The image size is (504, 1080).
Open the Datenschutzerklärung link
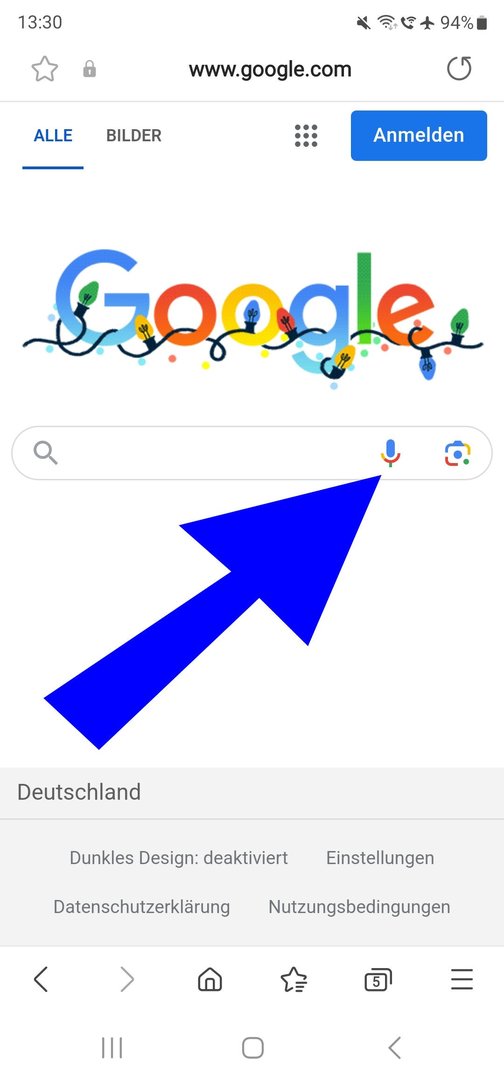(x=142, y=906)
